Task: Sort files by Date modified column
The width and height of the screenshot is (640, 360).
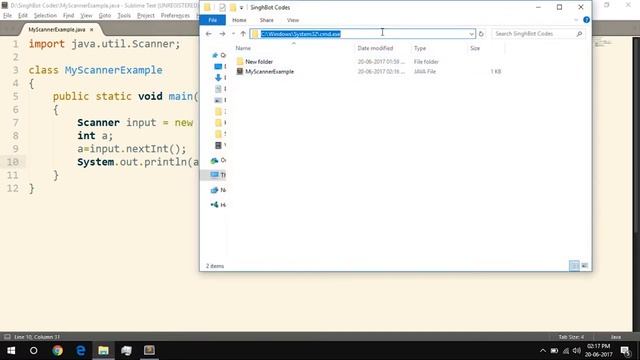Action: click(x=375, y=48)
